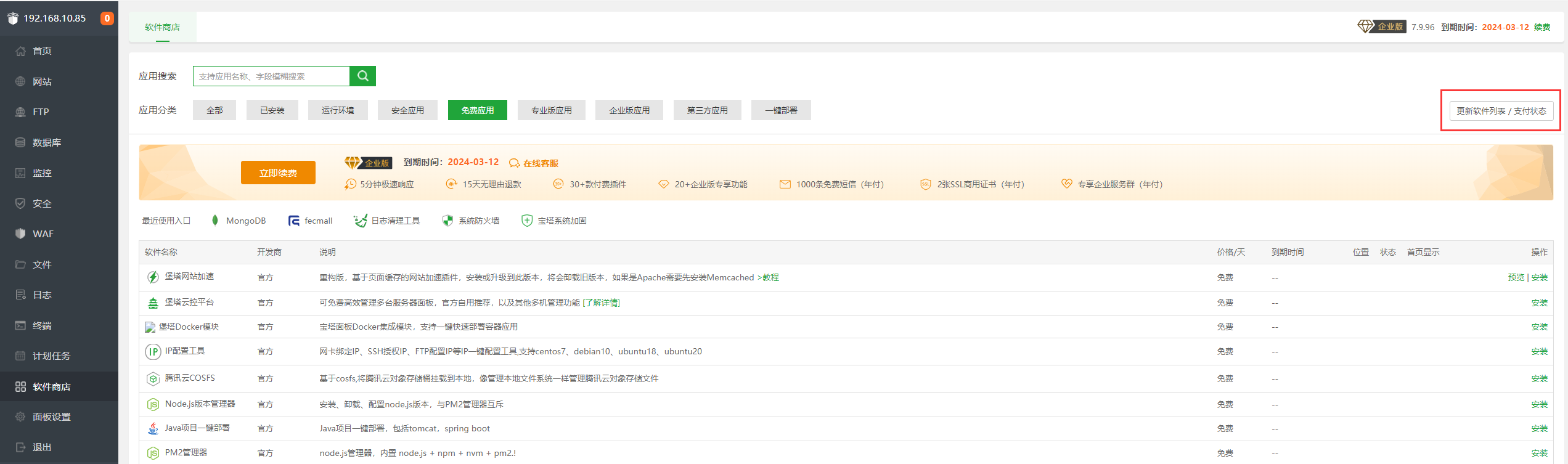1568x464 pixels.
Task: Install IP配置工具
Action: coord(1539,351)
